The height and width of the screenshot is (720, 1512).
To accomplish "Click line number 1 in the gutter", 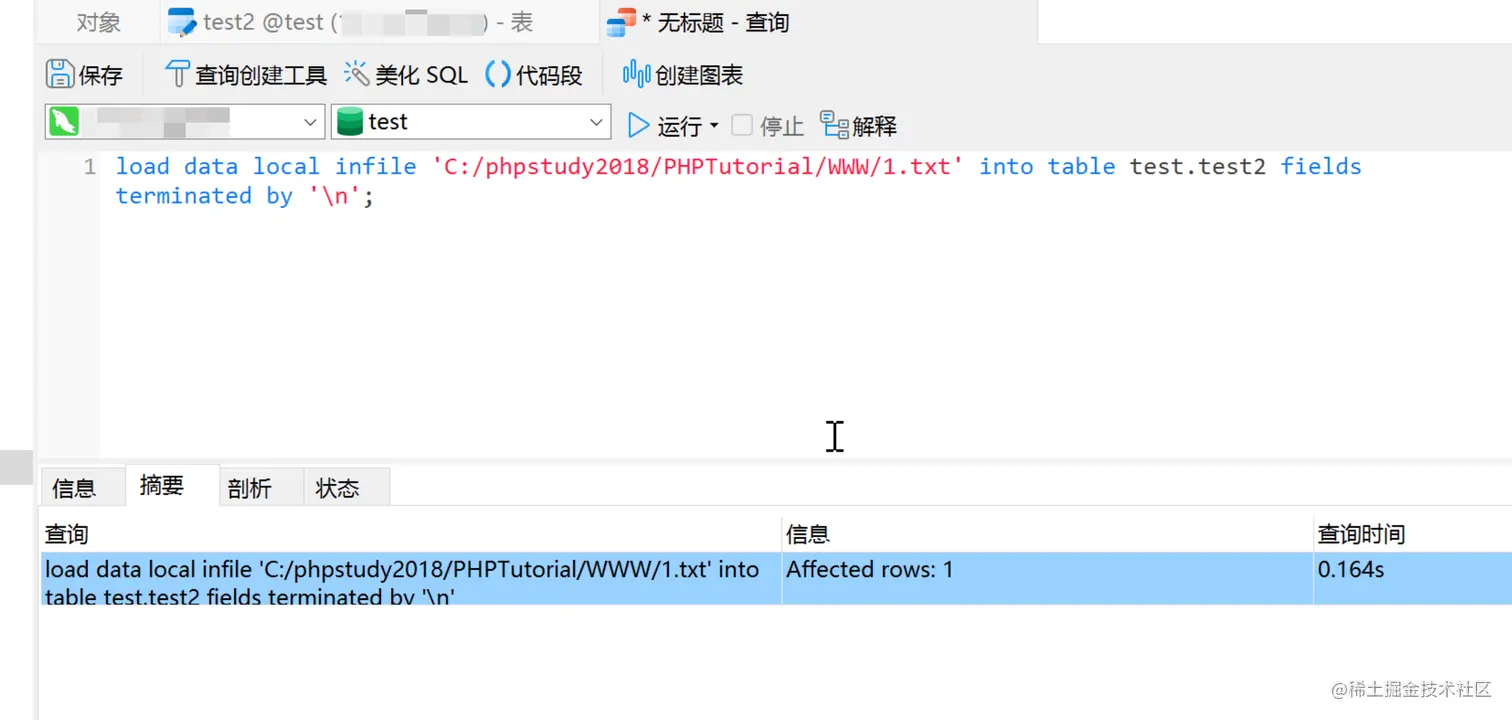I will (89, 166).
